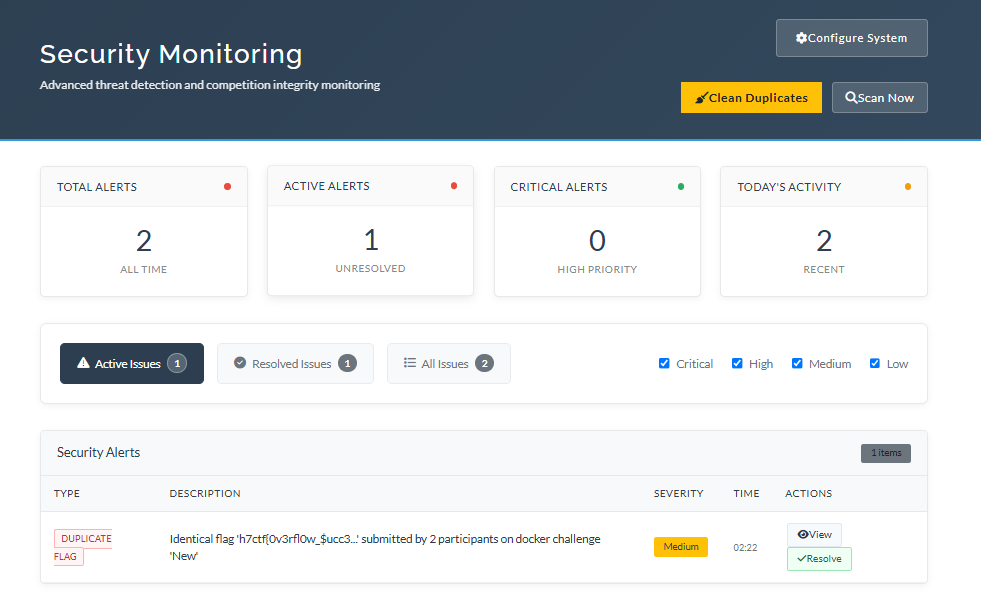This screenshot has height=595, width=981.
Task: Uncheck the Critical severity filter
Action: tap(664, 363)
